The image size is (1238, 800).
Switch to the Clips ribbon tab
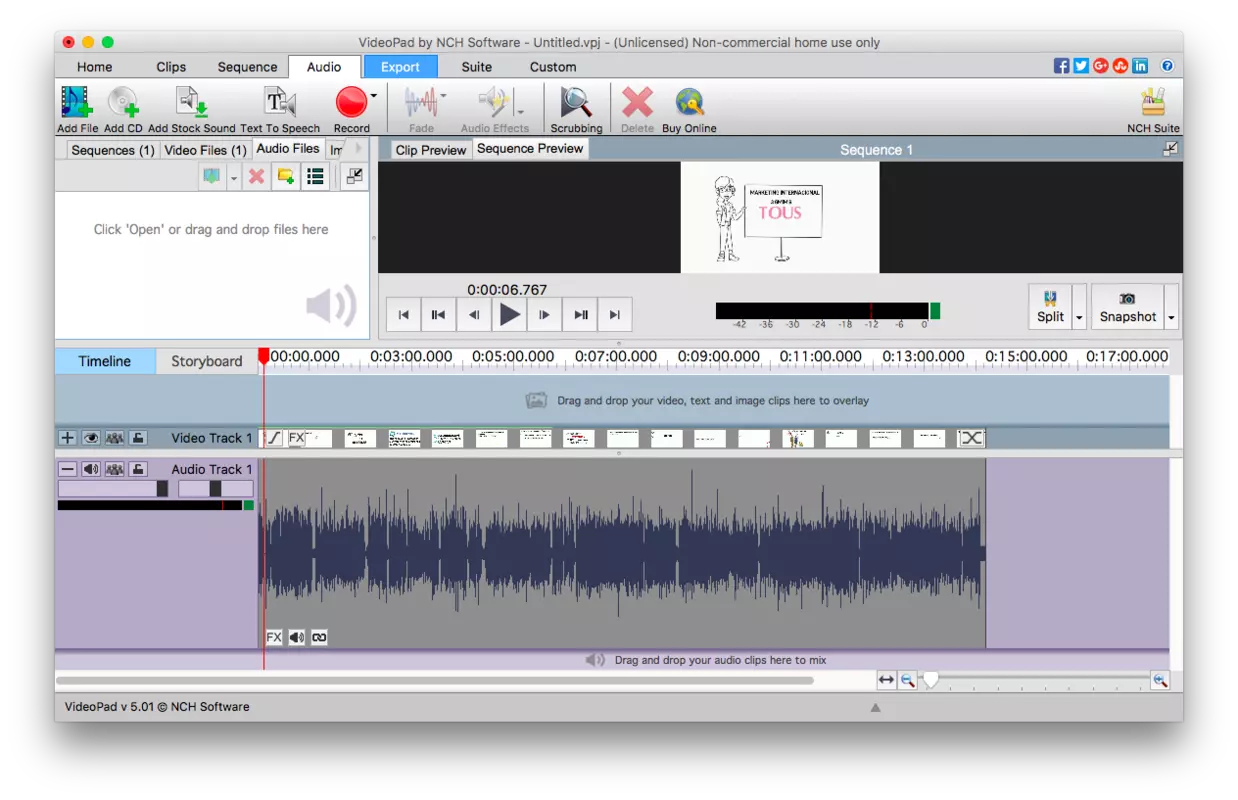pos(171,67)
